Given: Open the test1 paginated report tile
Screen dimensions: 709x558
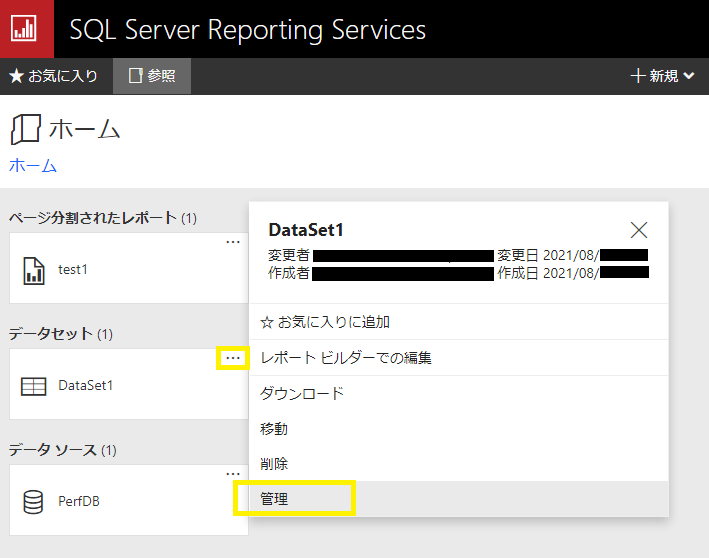Looking at the screenshot, I should click(129, 268).
